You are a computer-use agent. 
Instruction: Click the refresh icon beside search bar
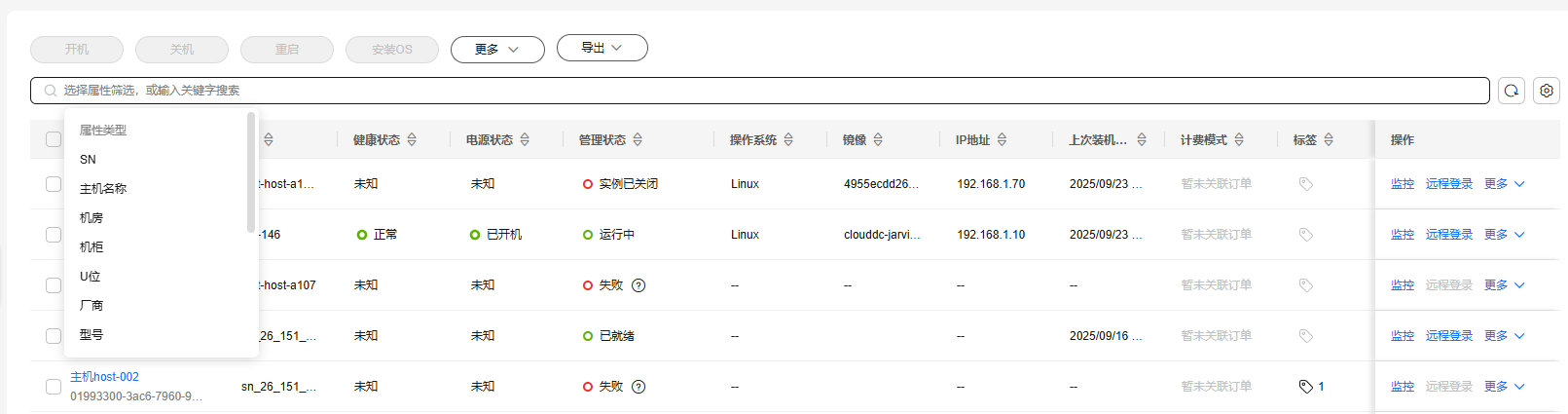point(1511,91)
